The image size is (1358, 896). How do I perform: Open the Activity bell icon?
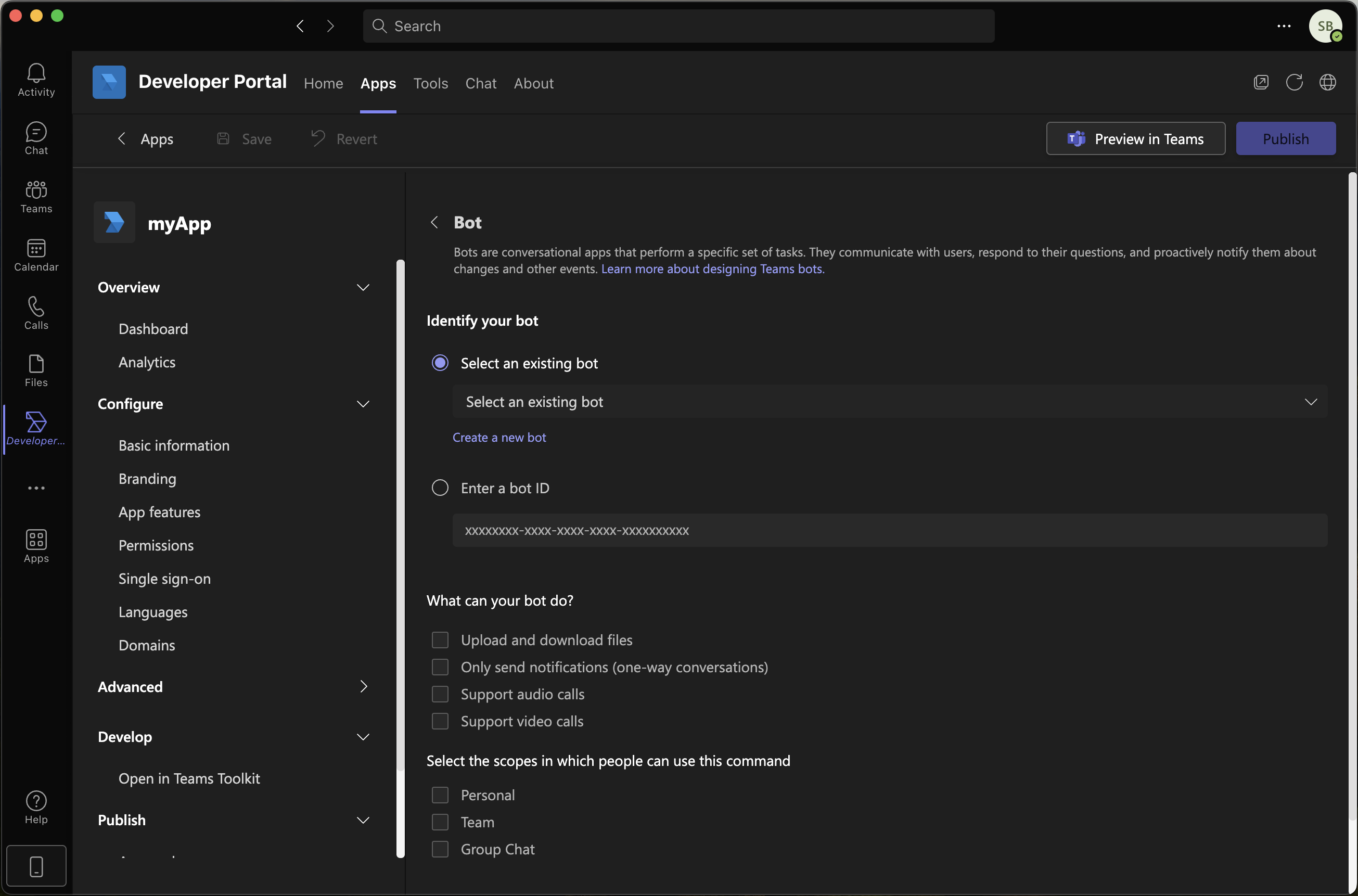pos(36,80)
